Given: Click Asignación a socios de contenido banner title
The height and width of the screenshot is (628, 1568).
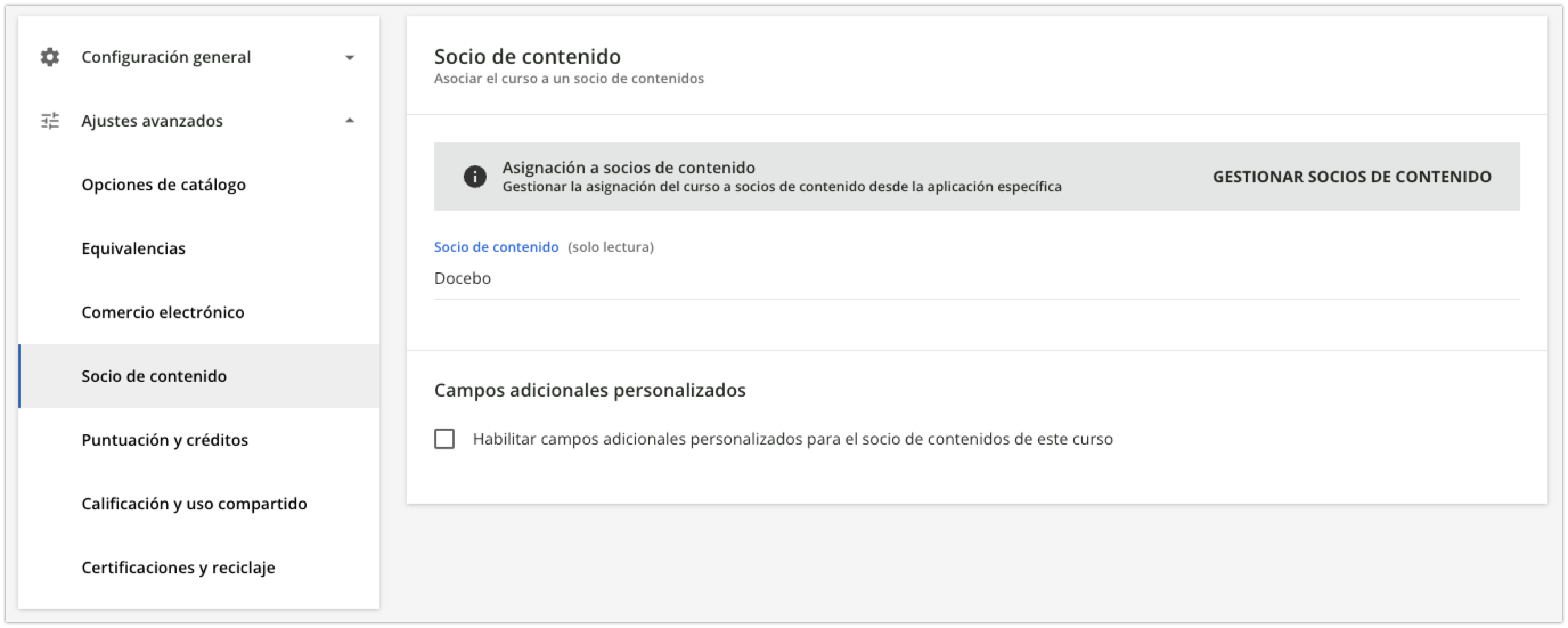Looking at the screenshot, I should point(628,168).
